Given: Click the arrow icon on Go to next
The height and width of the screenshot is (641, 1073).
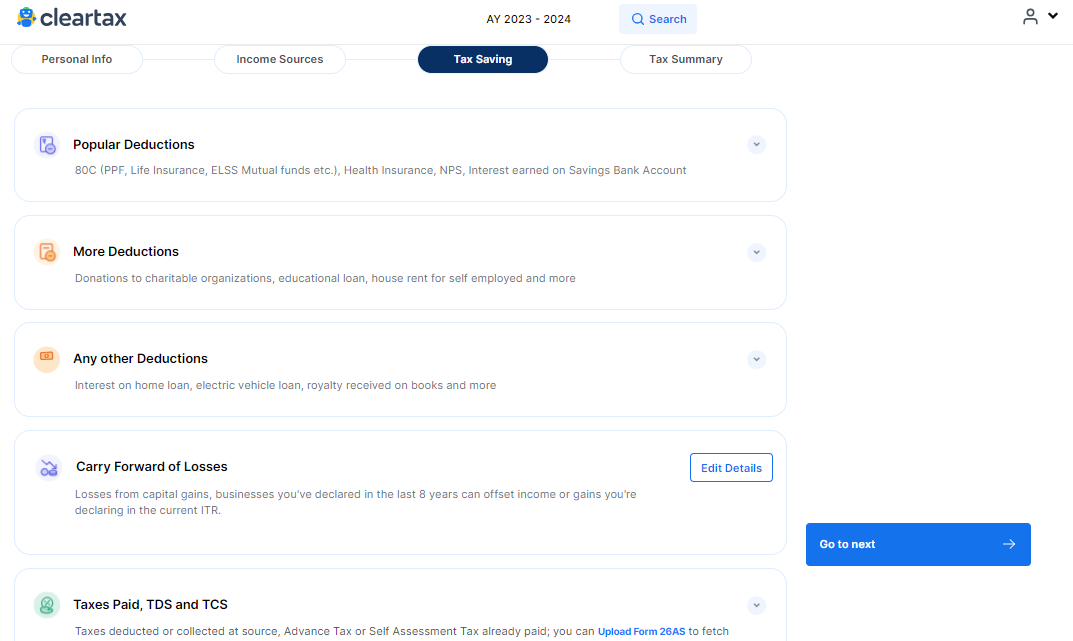Looking at the screenshot, I should point(1009,545).
